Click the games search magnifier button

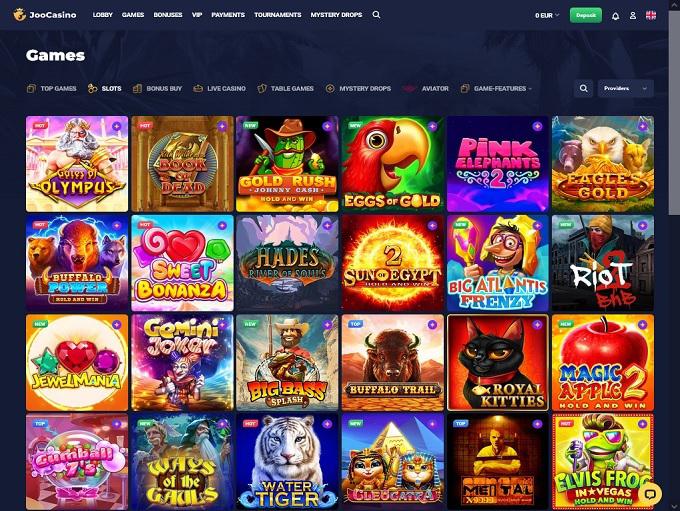click(x=583, y=88)
